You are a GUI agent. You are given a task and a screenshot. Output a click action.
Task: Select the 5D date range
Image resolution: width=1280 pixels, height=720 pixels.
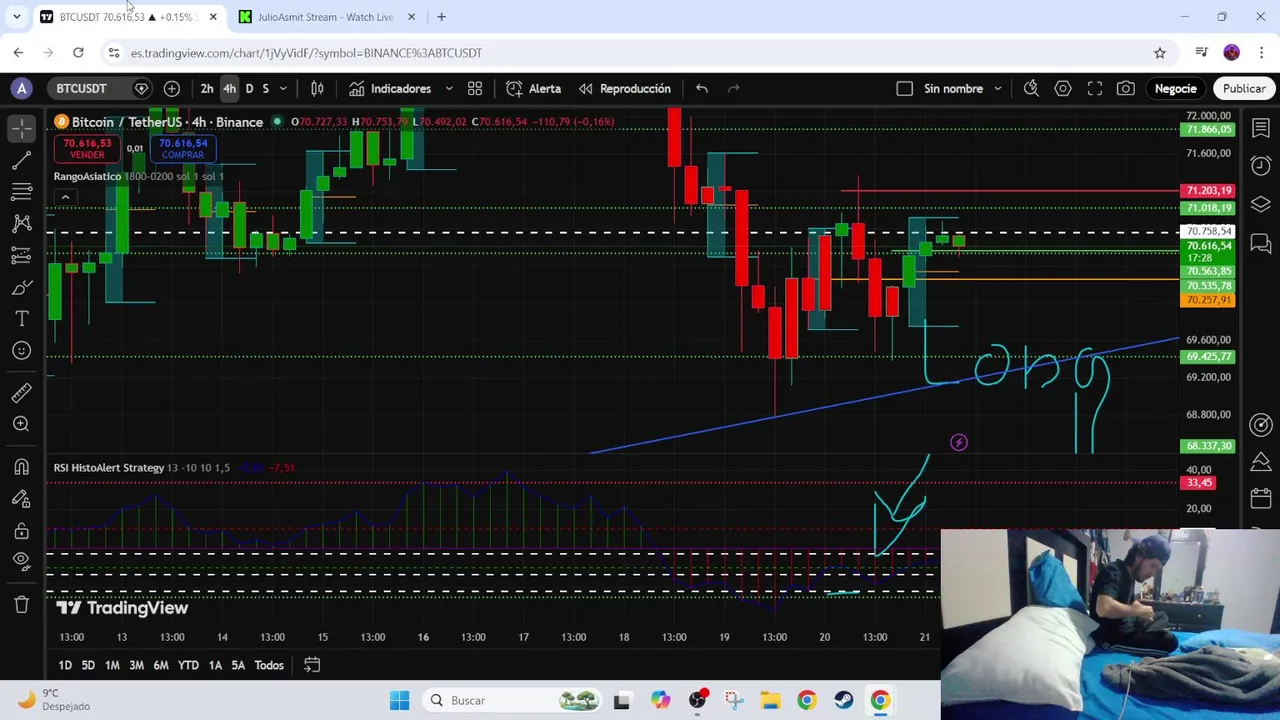tap(88, 665)
